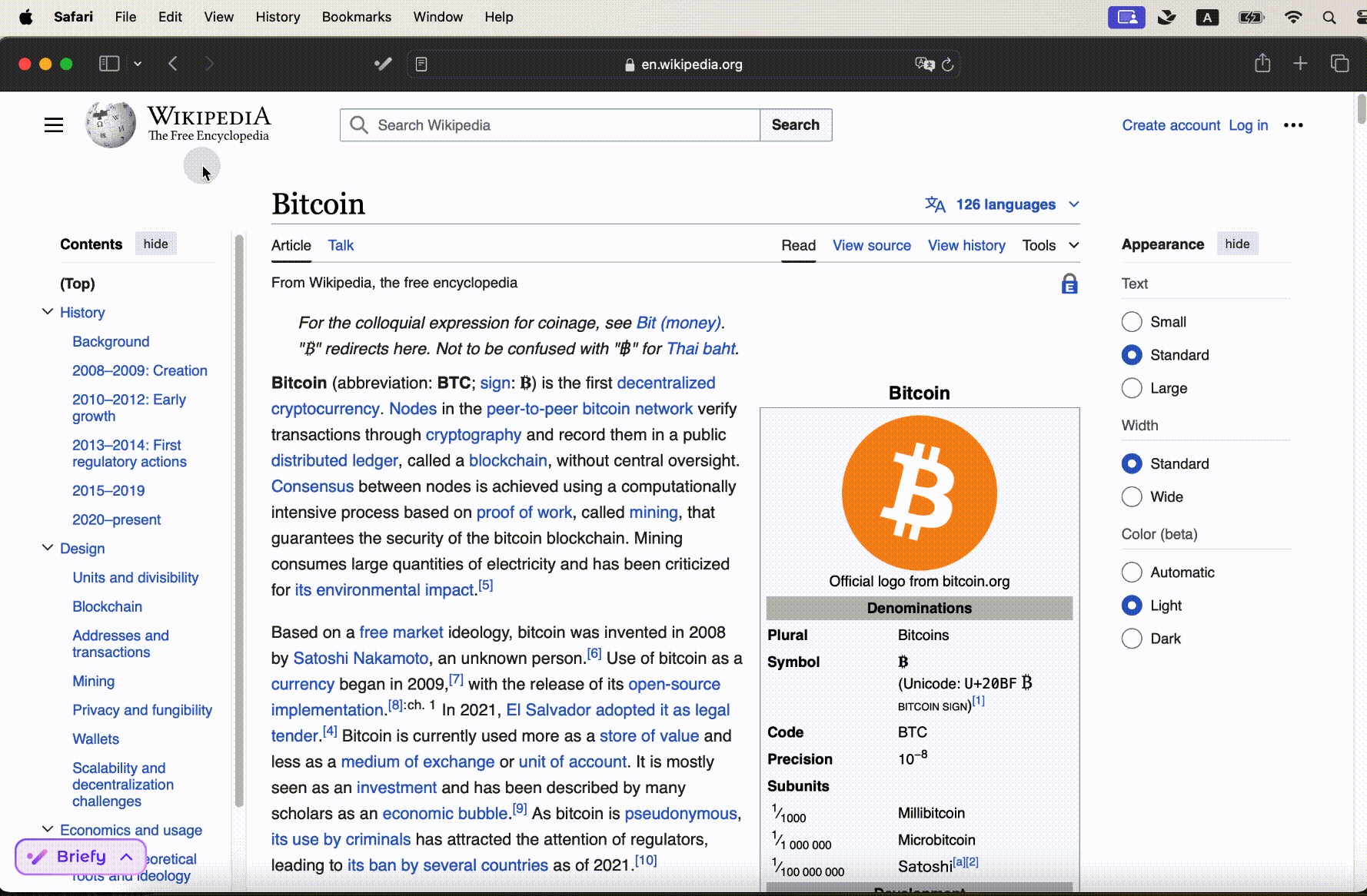Open the Thai baht link
This screenshot has width=1367, height=896.
coord(701,349)
